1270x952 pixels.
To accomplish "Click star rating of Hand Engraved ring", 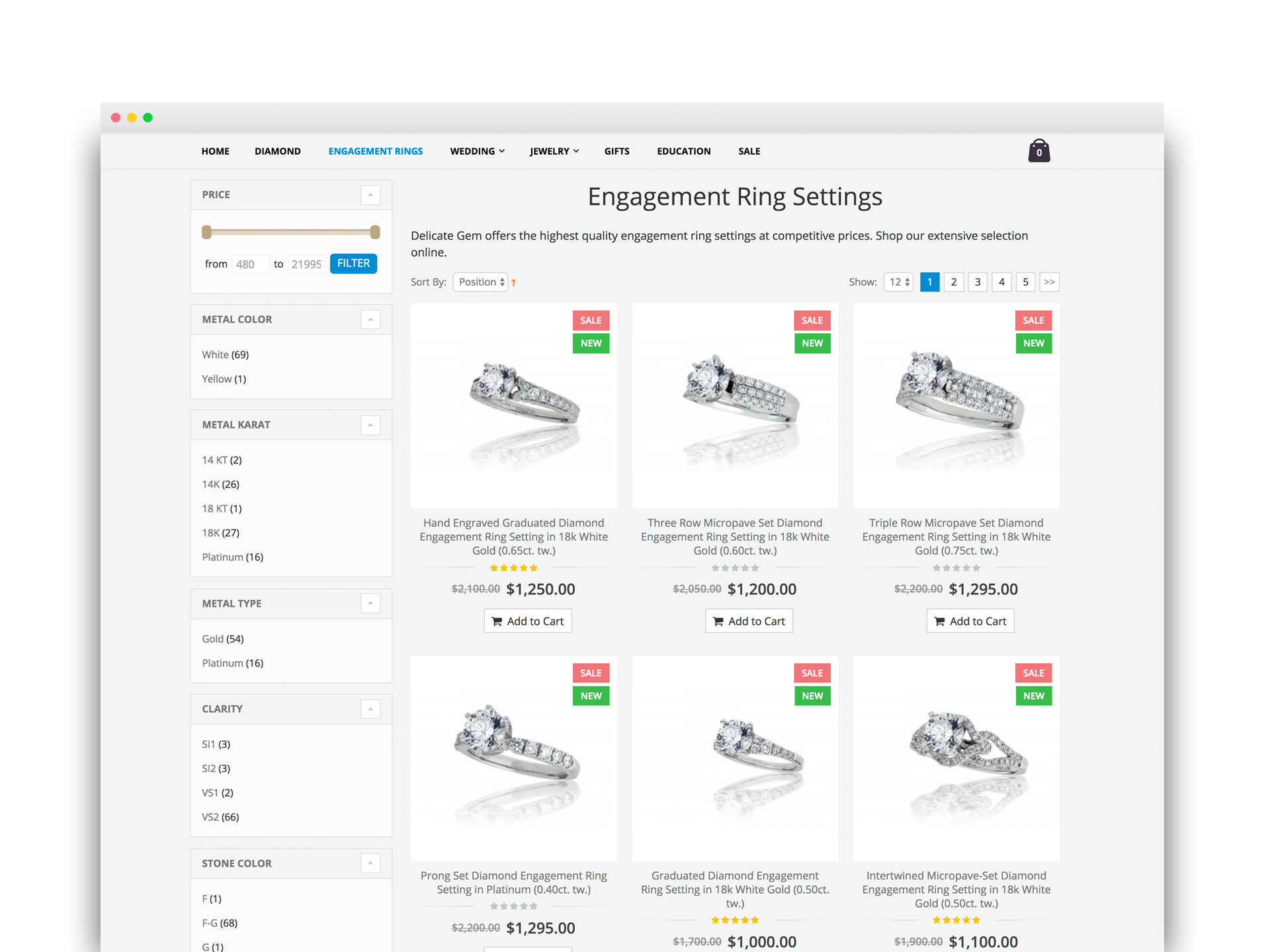I will tap(513, 568).
